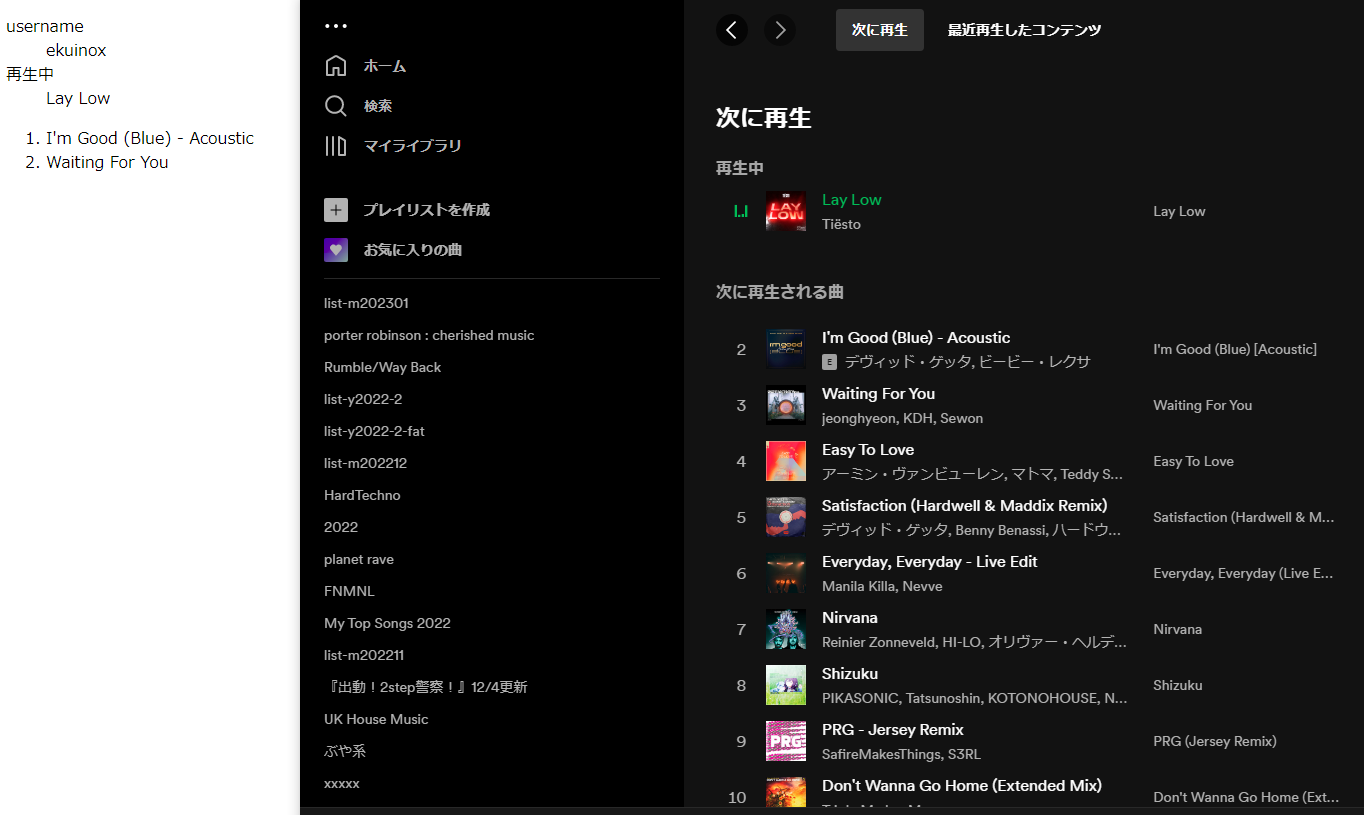
Task: Click the plus icon to create playlist
Action: tap(336, 210)
